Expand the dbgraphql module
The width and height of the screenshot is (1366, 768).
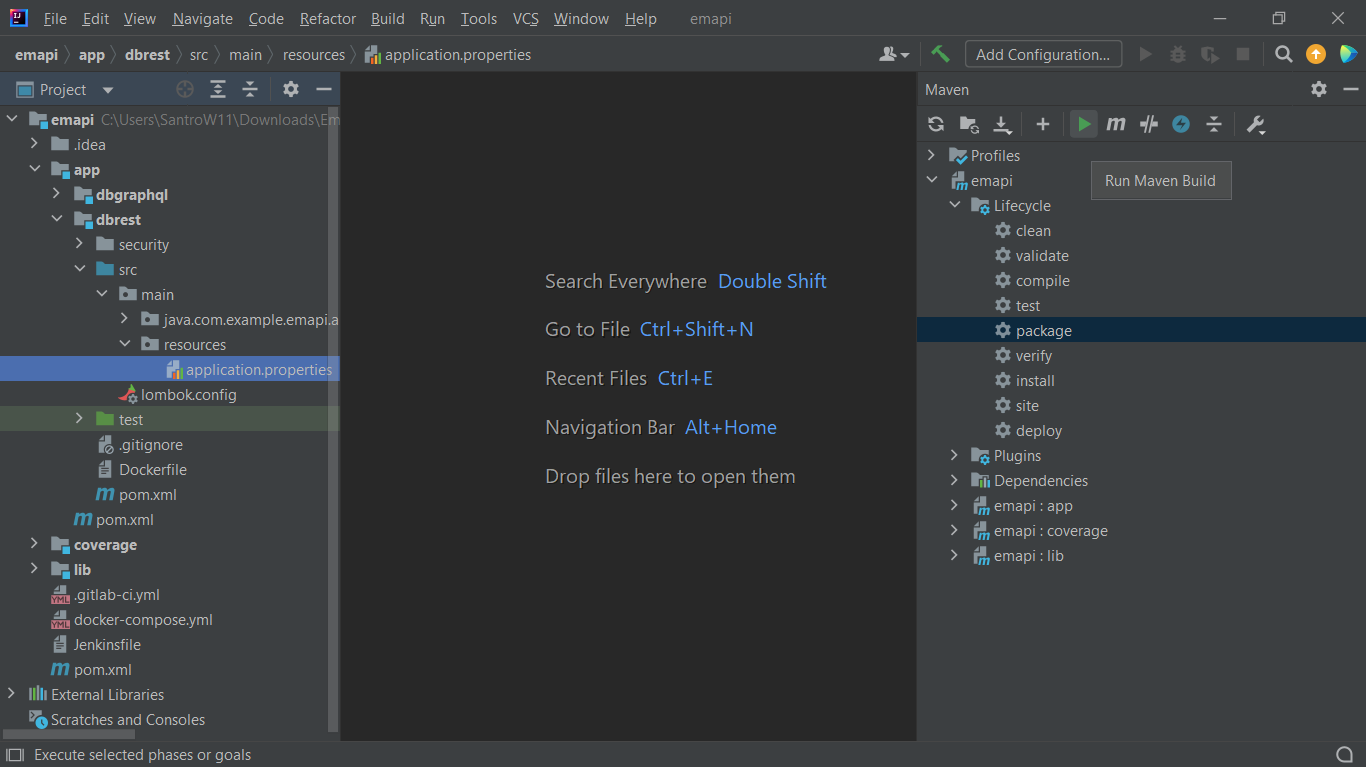pos(57,195)
